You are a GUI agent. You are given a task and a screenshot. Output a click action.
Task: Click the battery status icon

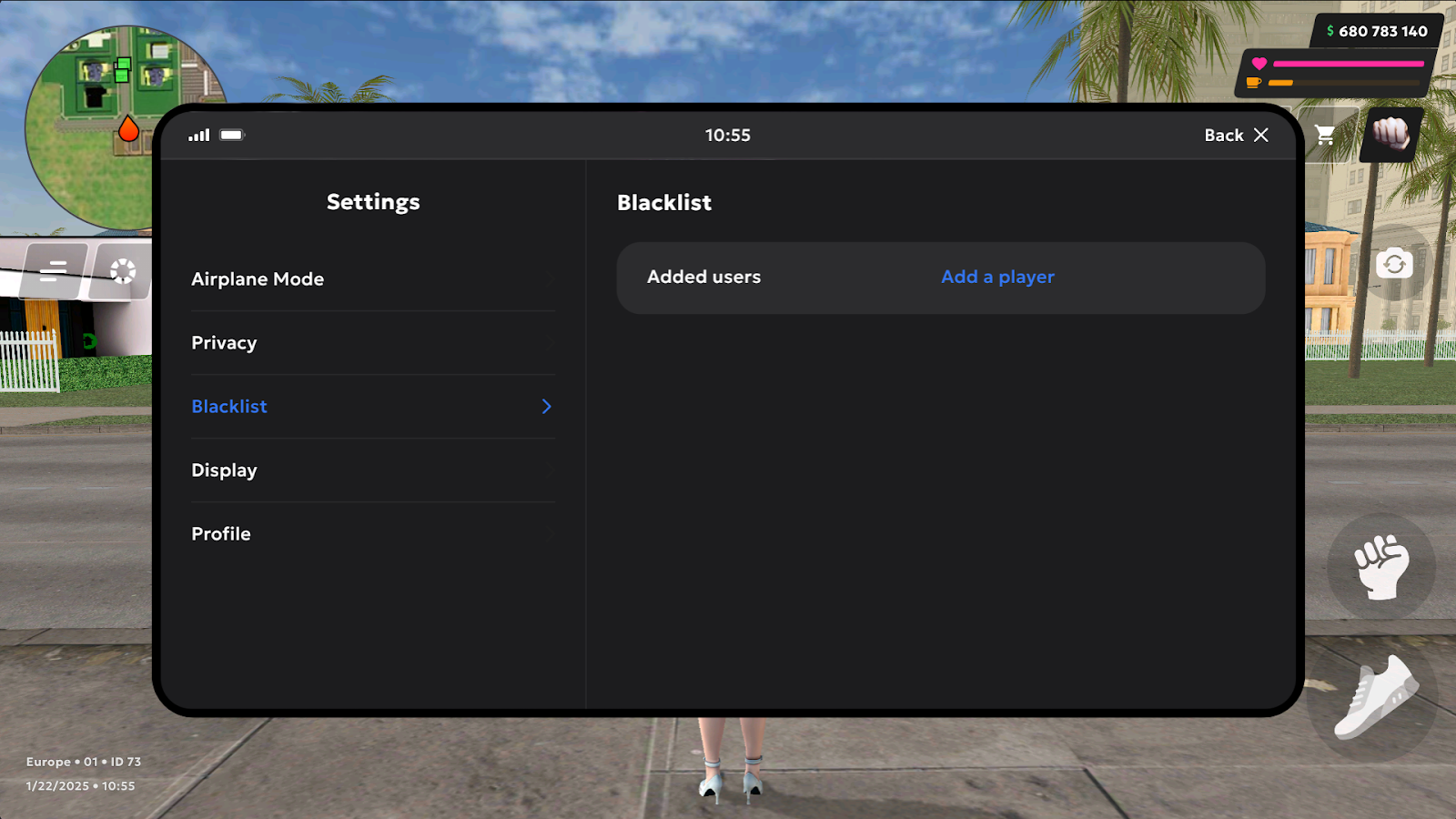tap(232, 135)
